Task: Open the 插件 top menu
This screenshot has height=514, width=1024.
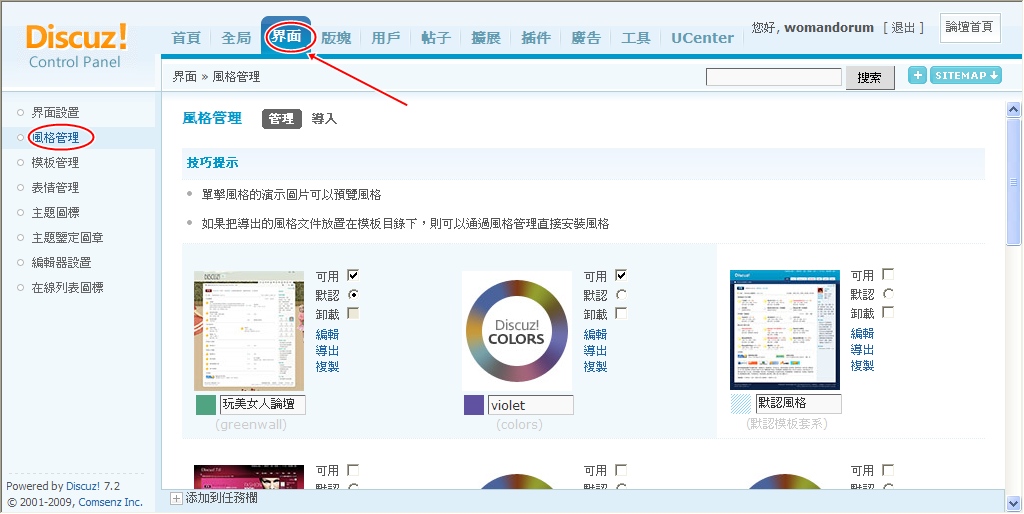Action: [536, 38]
